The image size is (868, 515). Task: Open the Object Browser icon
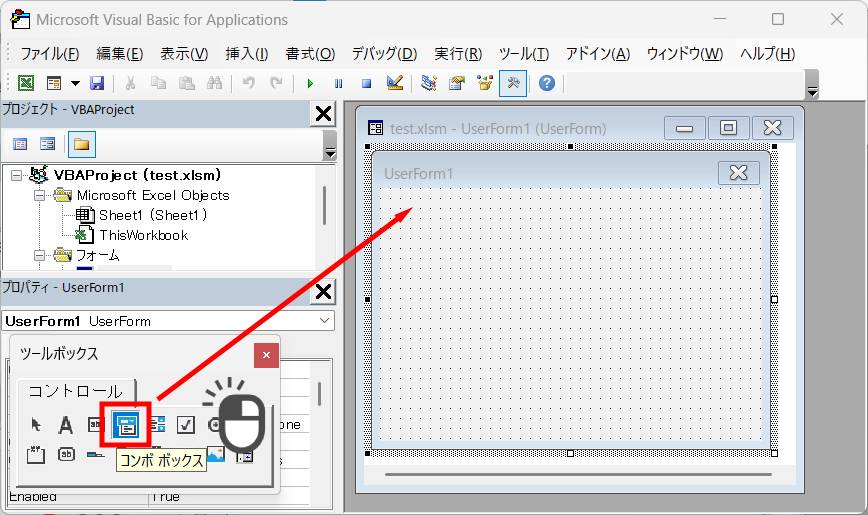click(485, 83)
